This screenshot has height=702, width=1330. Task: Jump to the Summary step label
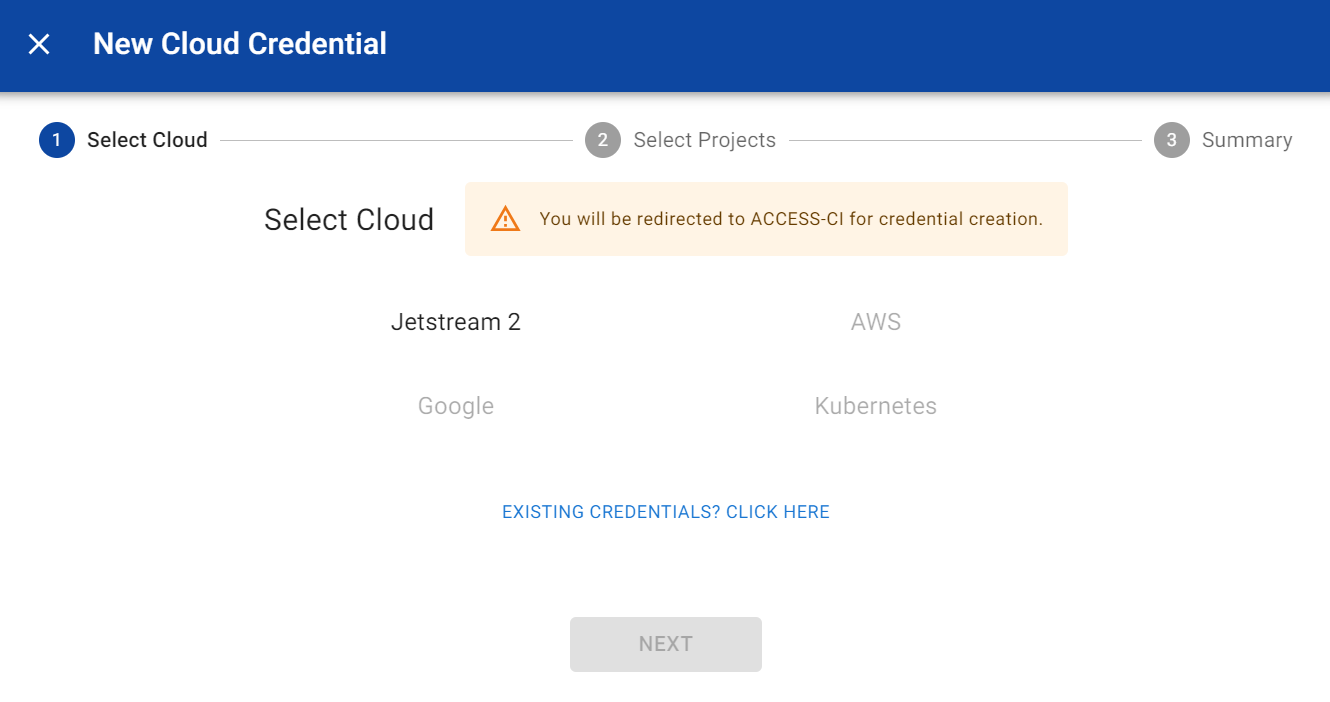click(x=1247, y=140)
